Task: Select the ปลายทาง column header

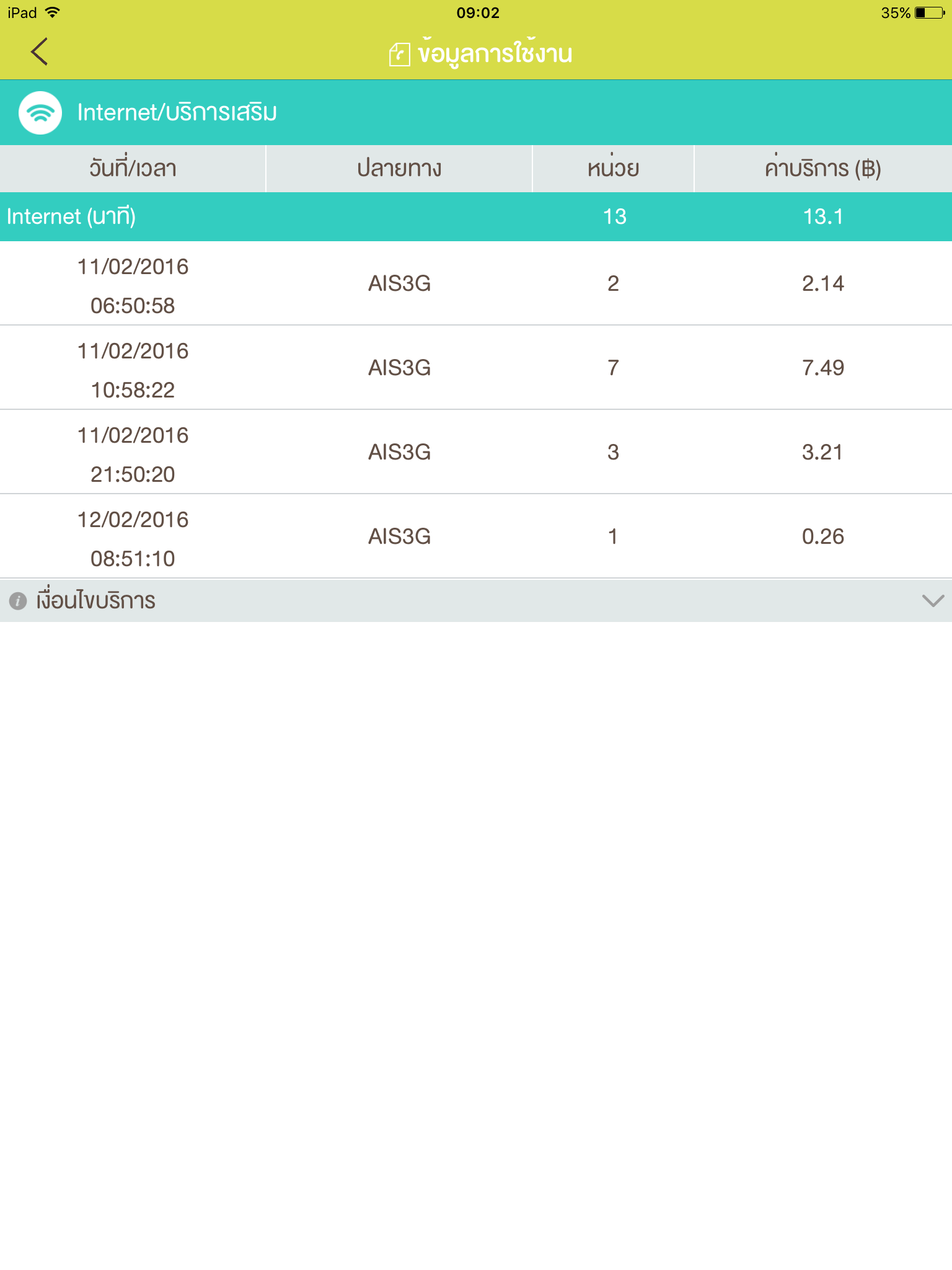Action: point(399,168)
